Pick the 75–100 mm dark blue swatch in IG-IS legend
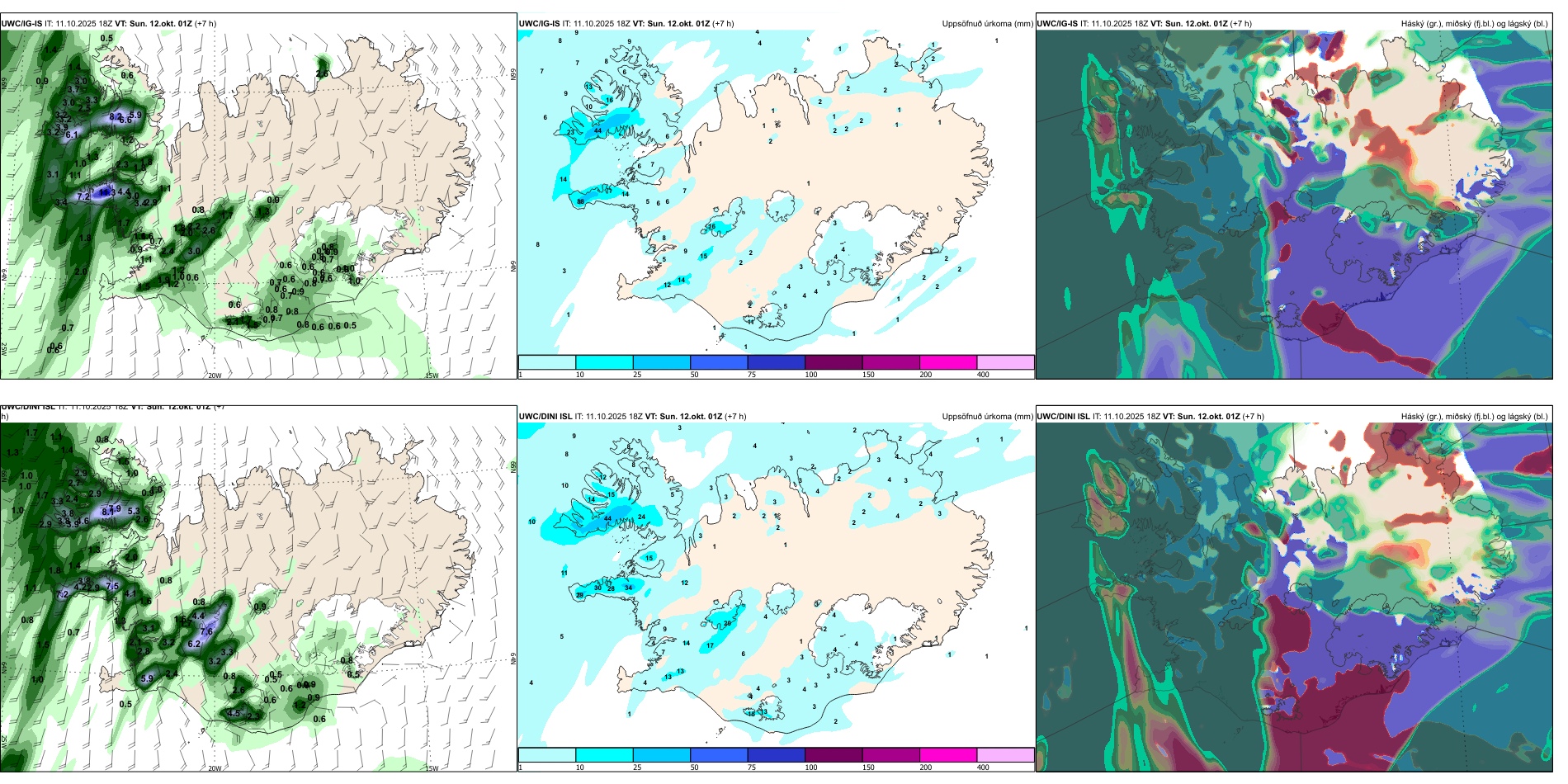This screenshot has width=1568, height=784. click(776, 362)
